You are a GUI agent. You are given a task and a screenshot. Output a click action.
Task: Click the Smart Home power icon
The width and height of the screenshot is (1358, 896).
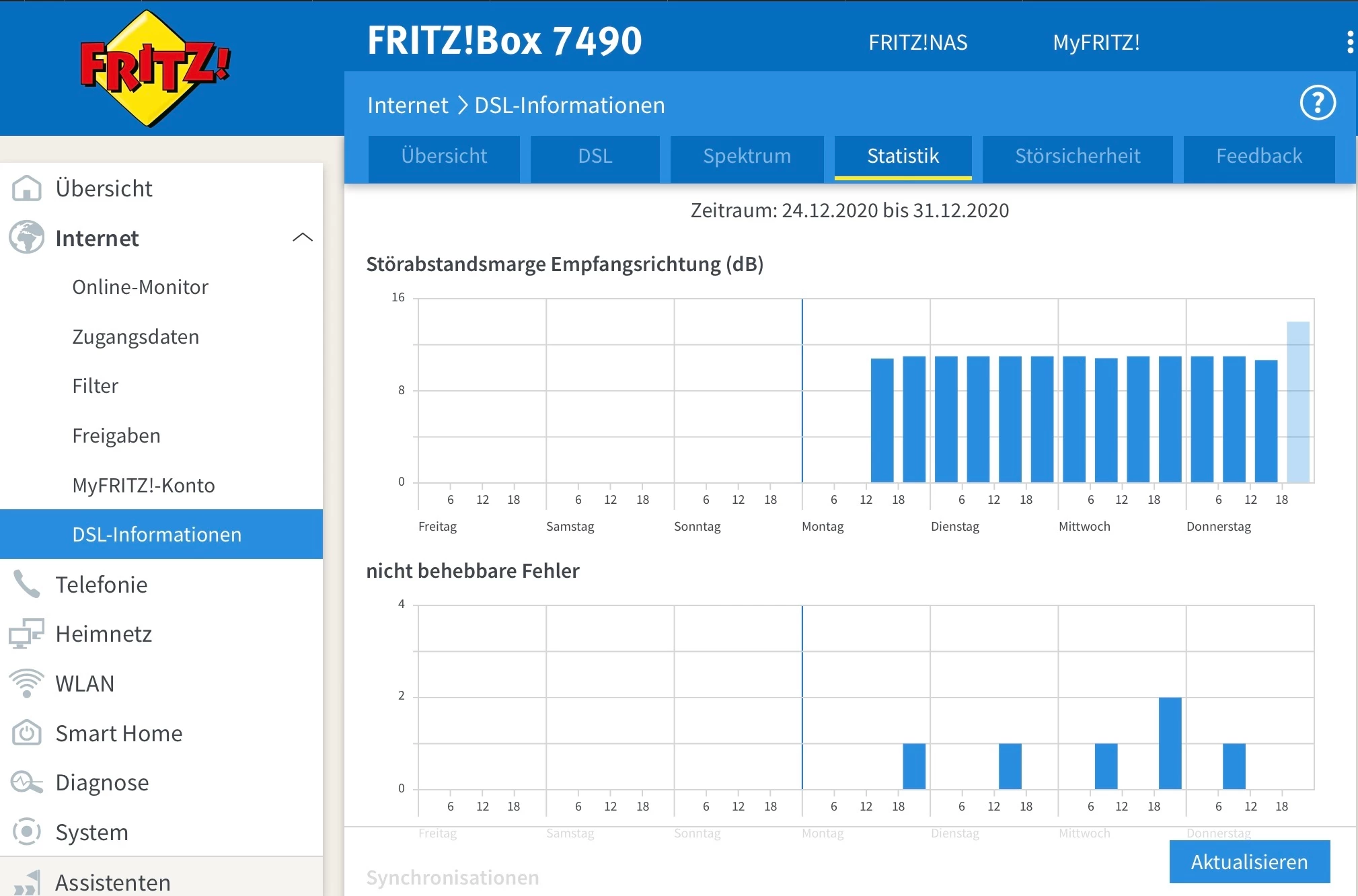point(27,733)
